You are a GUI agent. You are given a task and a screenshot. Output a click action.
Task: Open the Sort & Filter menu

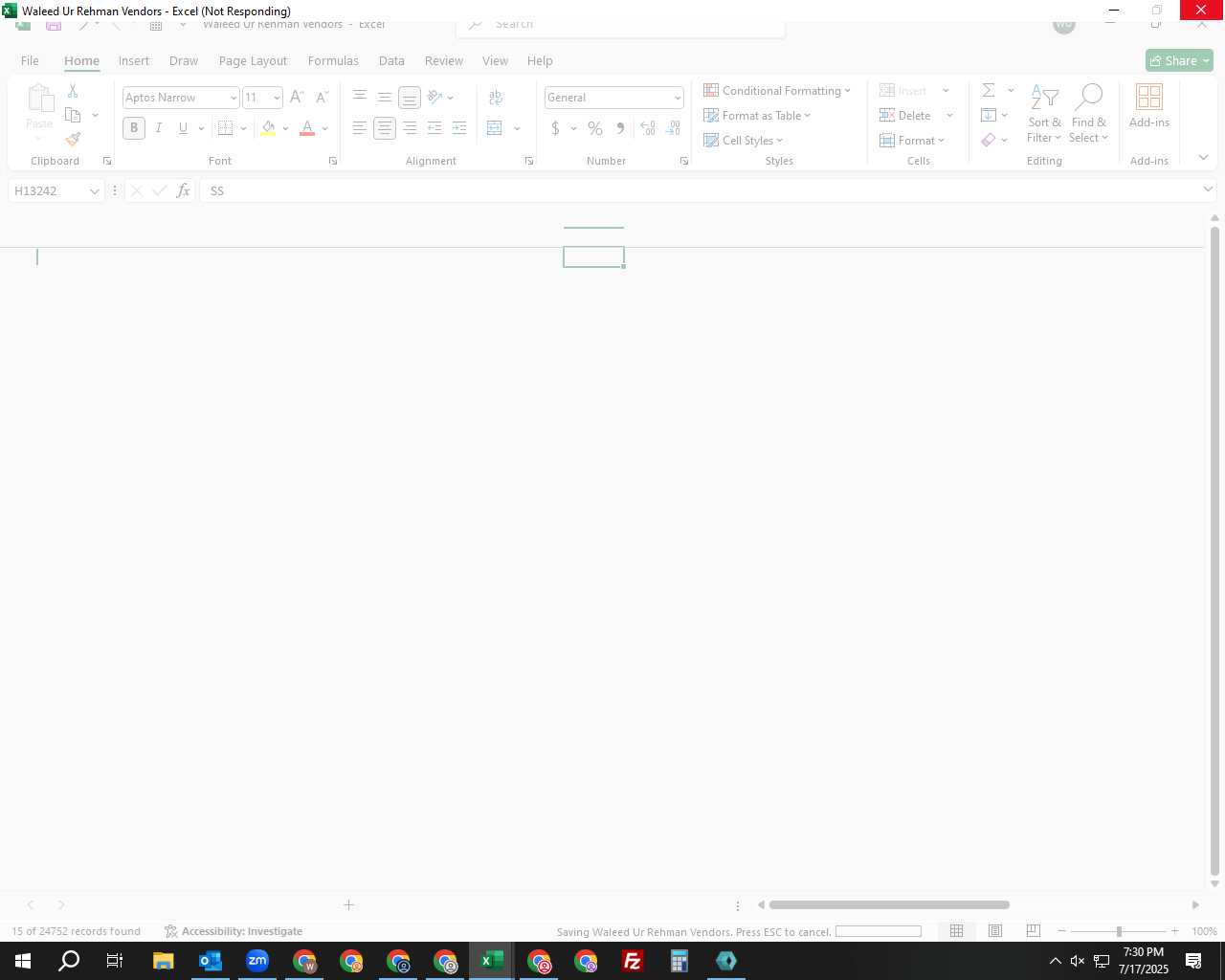(1044, 114)
